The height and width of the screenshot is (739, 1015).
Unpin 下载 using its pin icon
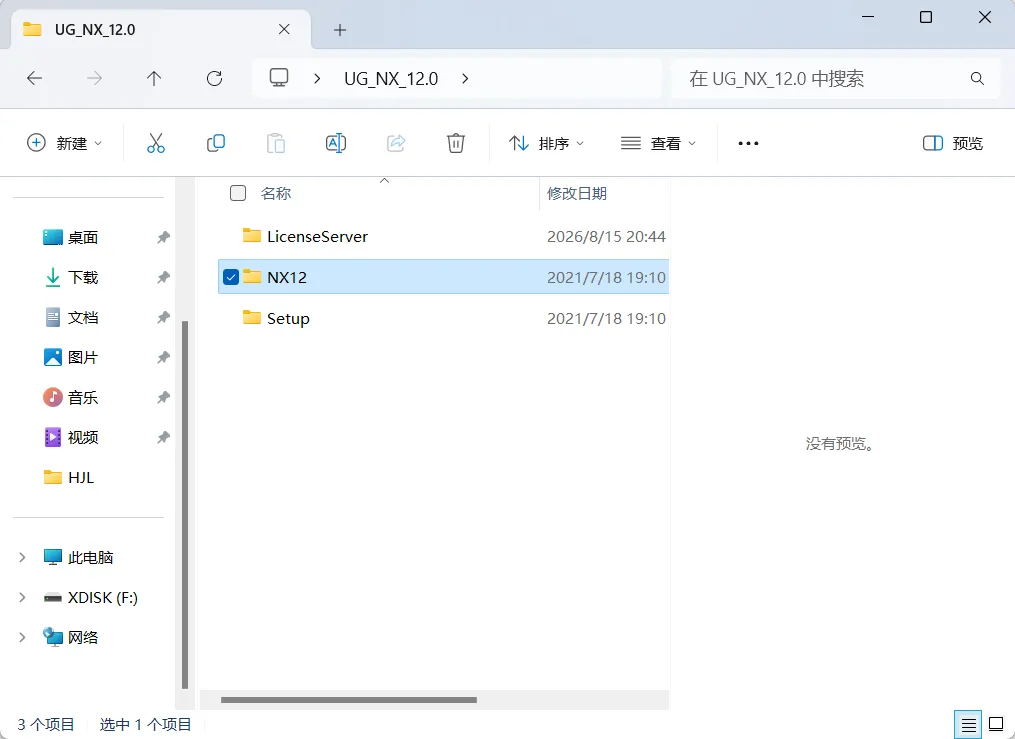tap(163, 278)
